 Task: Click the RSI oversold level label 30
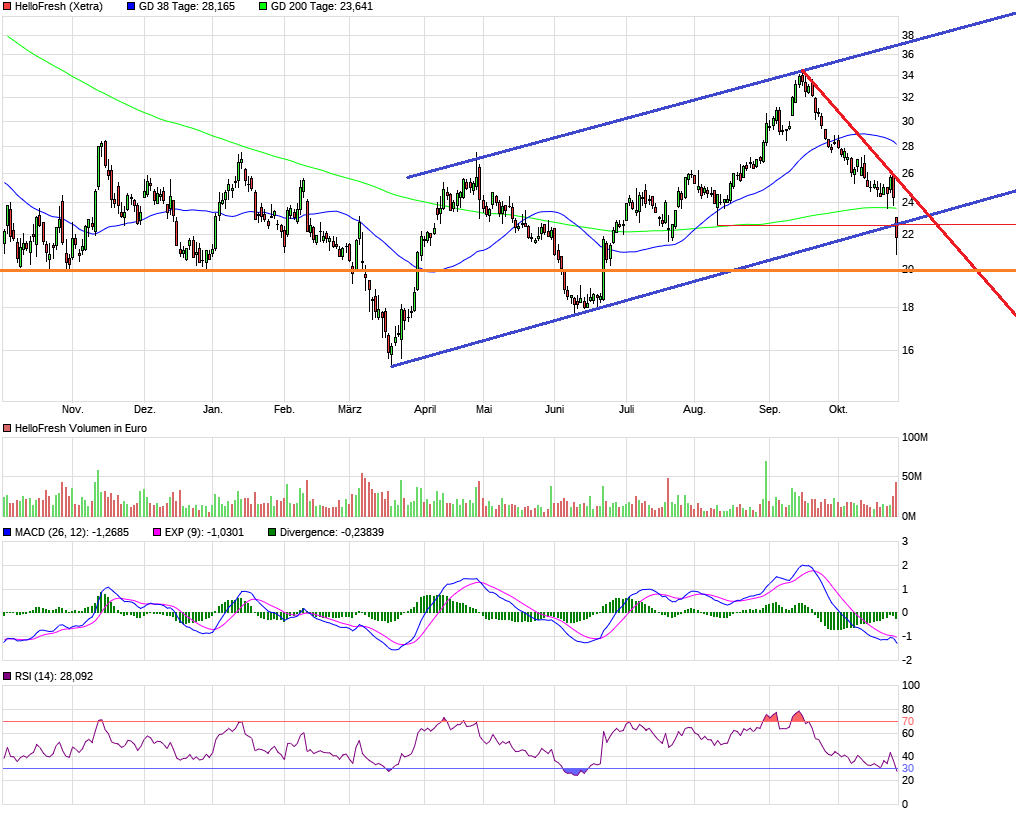click(908, 769)
